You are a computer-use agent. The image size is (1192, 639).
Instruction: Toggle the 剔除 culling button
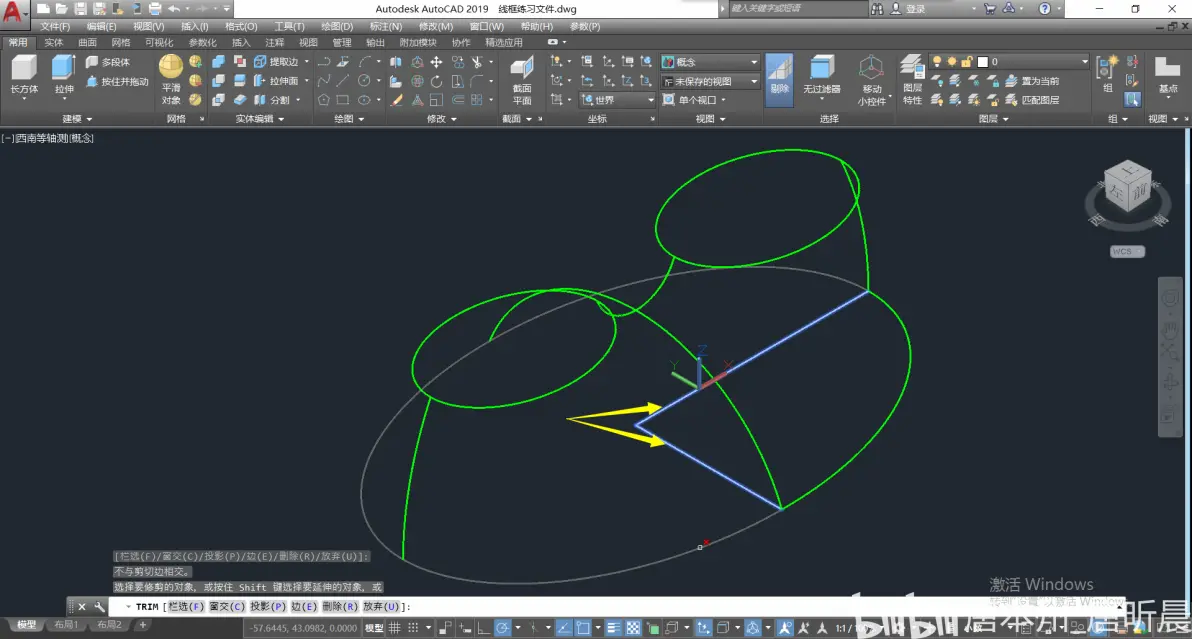click(x=779, y=79)
